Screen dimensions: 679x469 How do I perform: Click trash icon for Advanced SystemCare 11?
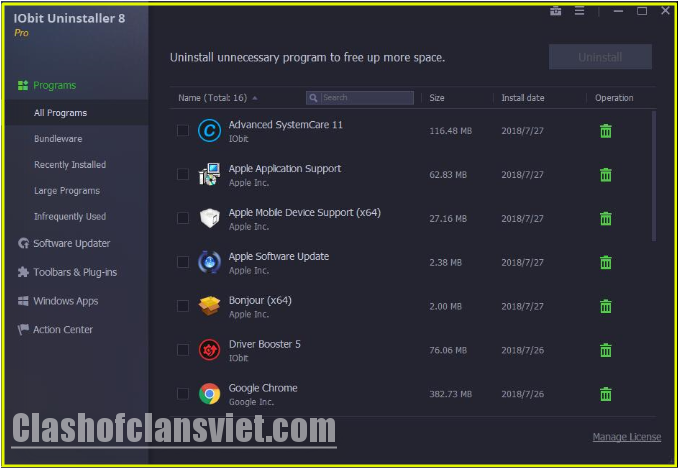click(x=605, y=130)
